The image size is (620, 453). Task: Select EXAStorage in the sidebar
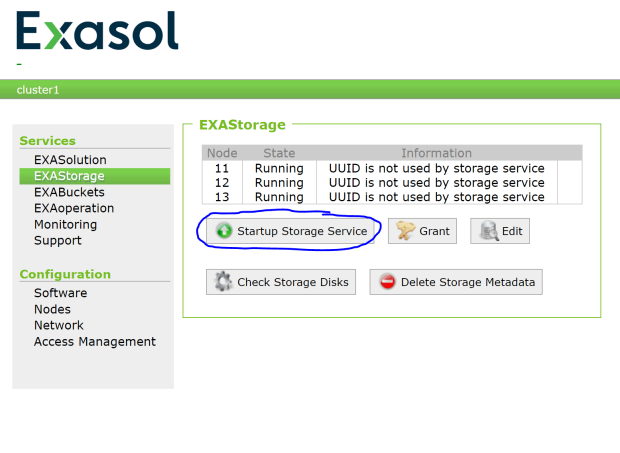(x=69, y=176)
